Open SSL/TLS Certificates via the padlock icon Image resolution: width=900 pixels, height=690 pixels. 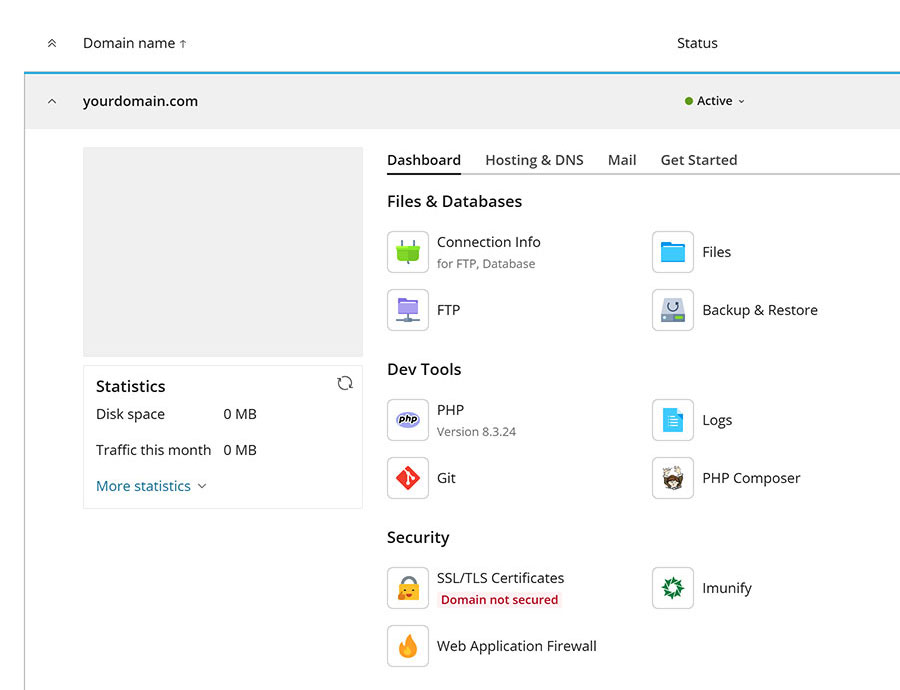tap(407, 588)
